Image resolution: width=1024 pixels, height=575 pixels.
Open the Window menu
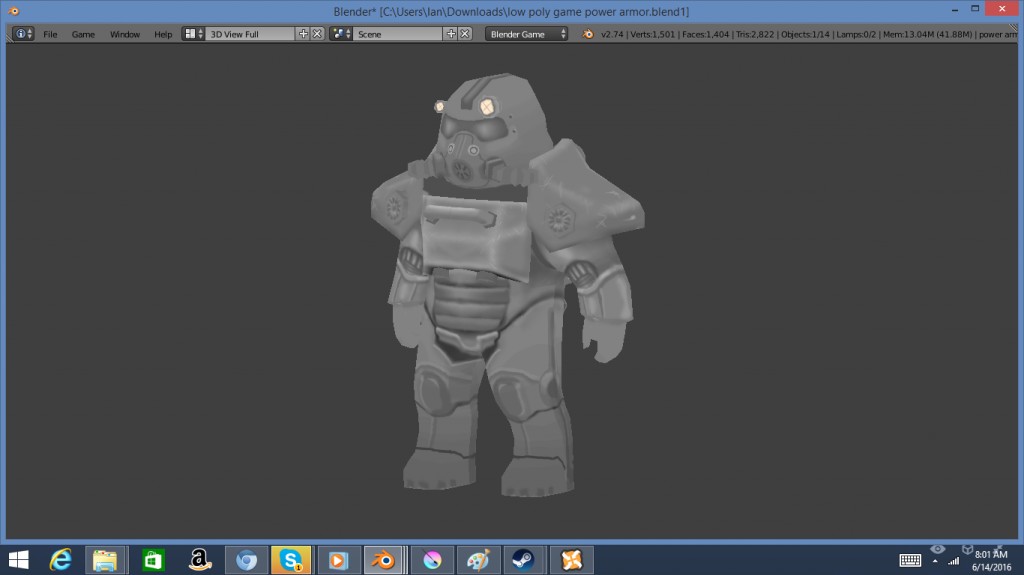[125, 34]
